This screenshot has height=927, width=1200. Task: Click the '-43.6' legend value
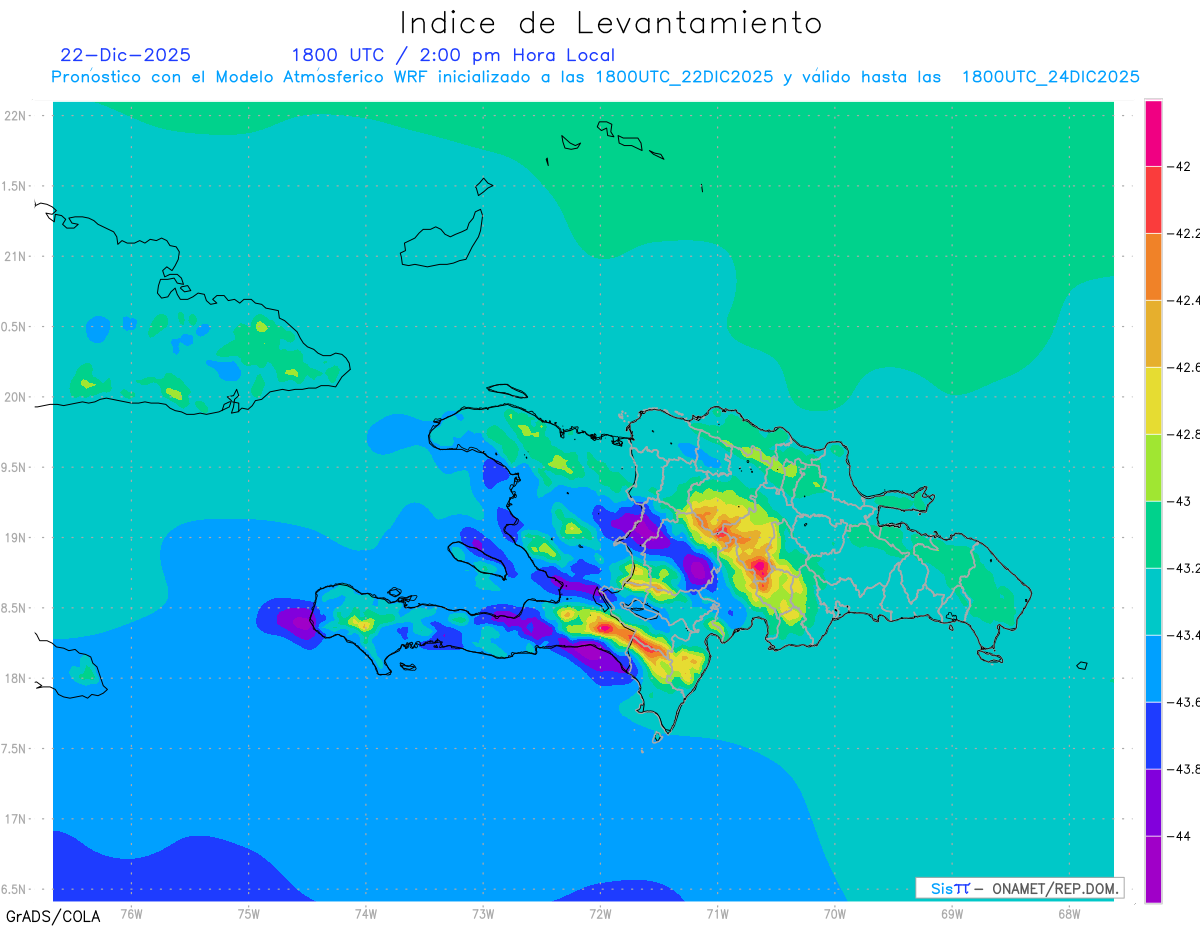(1184, 702)
